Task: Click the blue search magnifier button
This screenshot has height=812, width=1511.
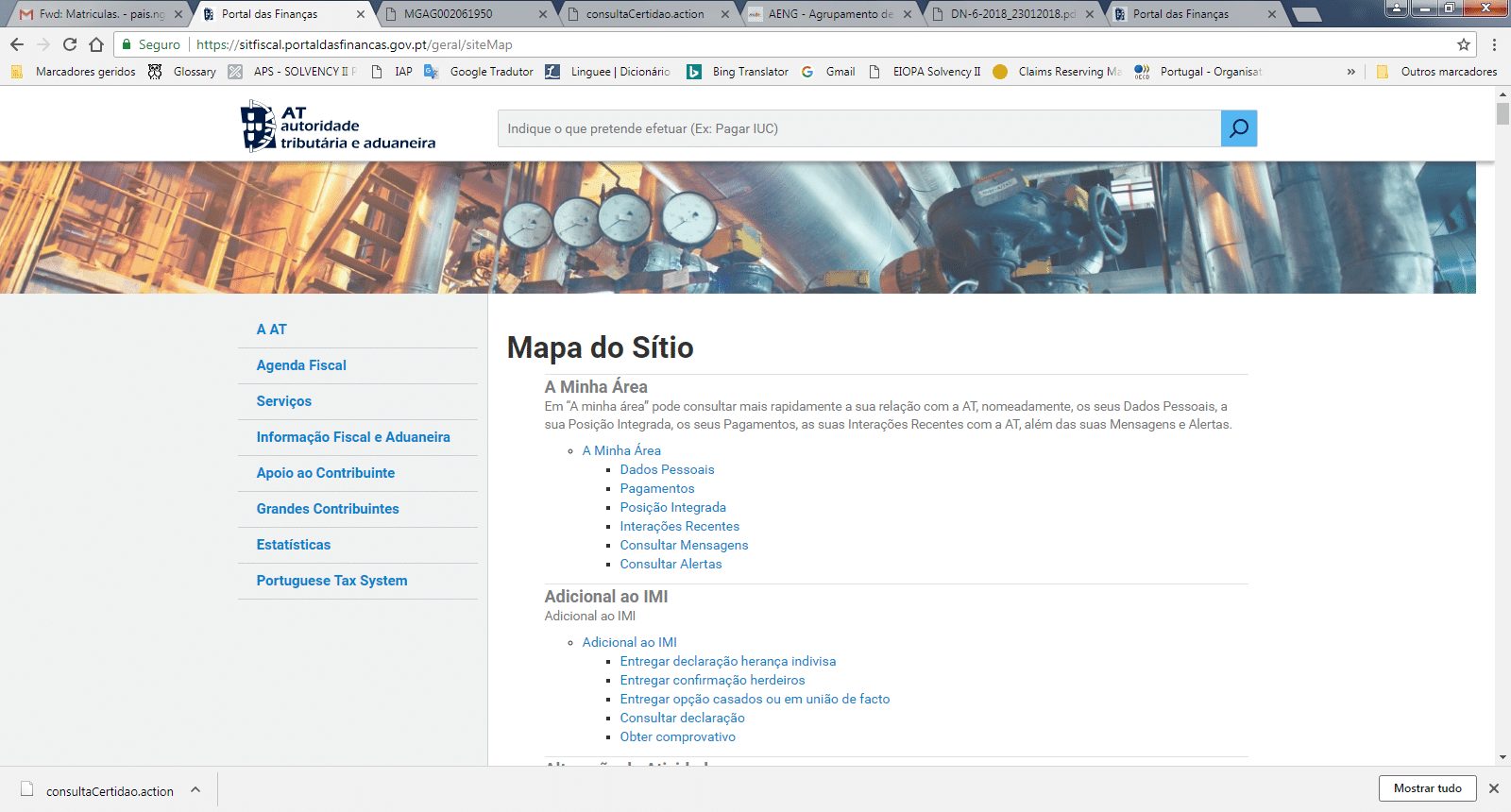Action: pyautogui.click(x=1238, y=128)
